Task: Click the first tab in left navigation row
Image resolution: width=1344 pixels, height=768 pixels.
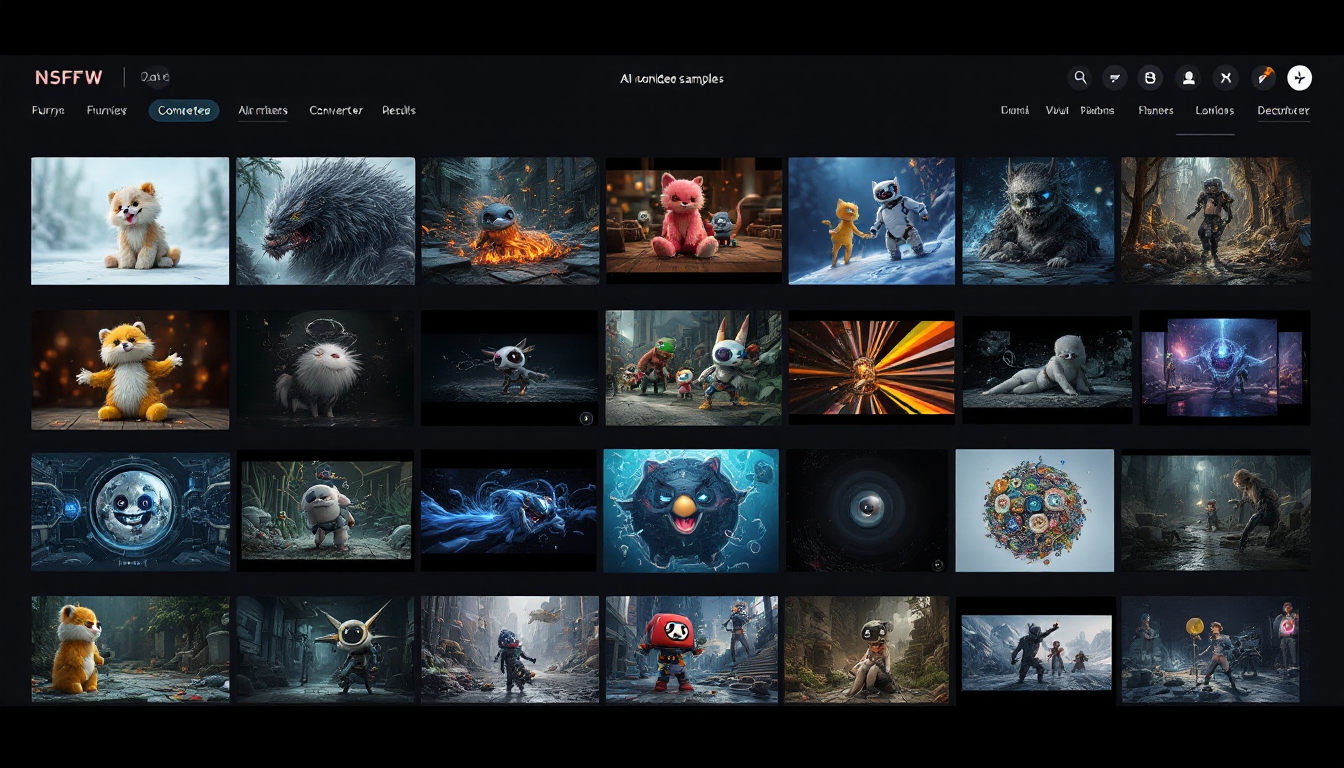Action: 48,110
